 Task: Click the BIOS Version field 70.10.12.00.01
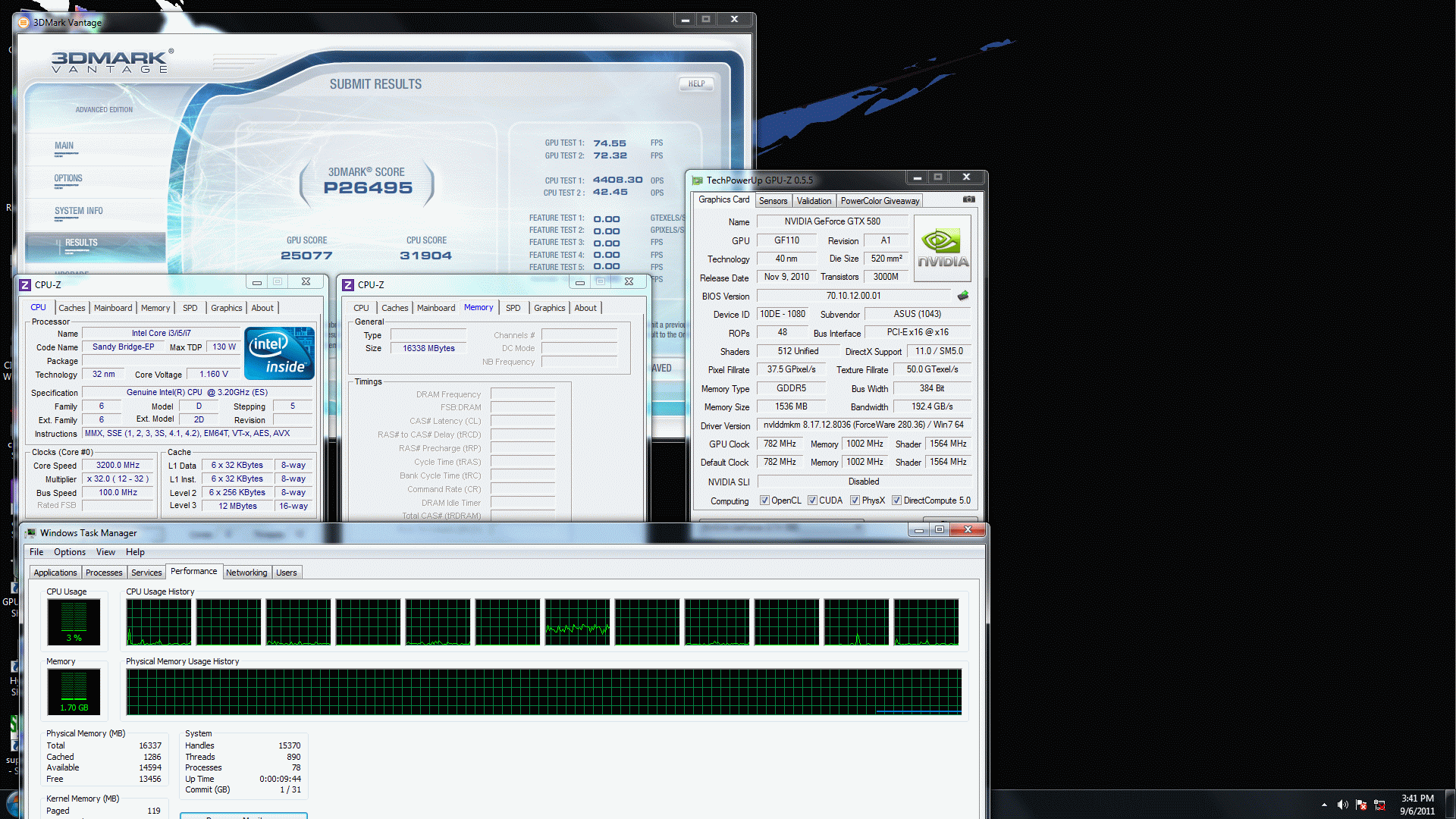pyautogui.click(x=853, y=296)
